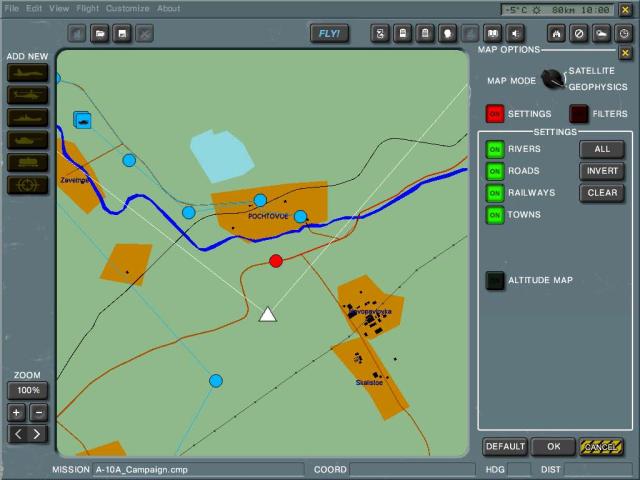Image resolution: width=640 pixels, height=480 pixels.
Task: Open the 100% zoom level selector
Action: click(x=27, y=391)
